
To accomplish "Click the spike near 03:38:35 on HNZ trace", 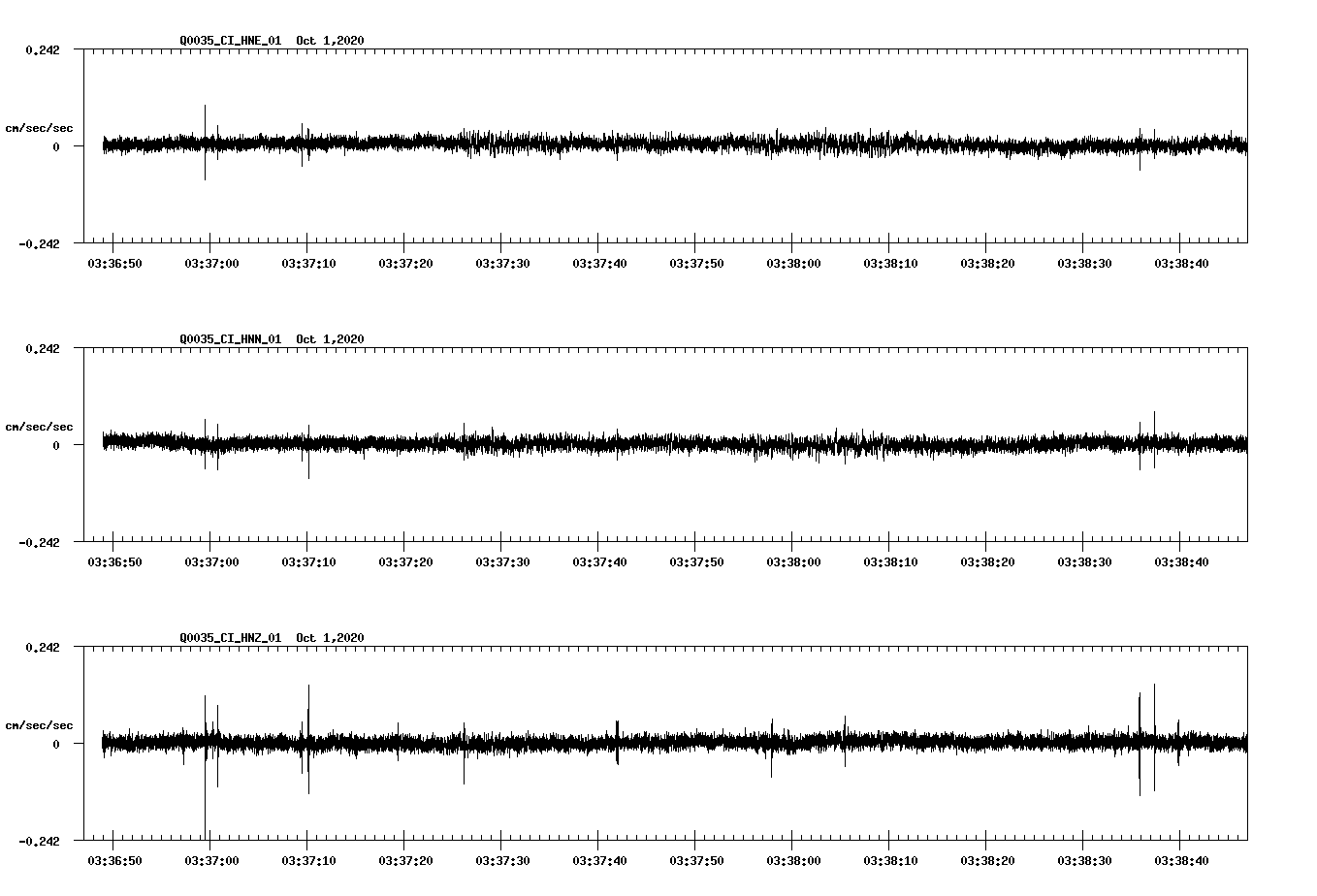I will tap(1140, 742).
